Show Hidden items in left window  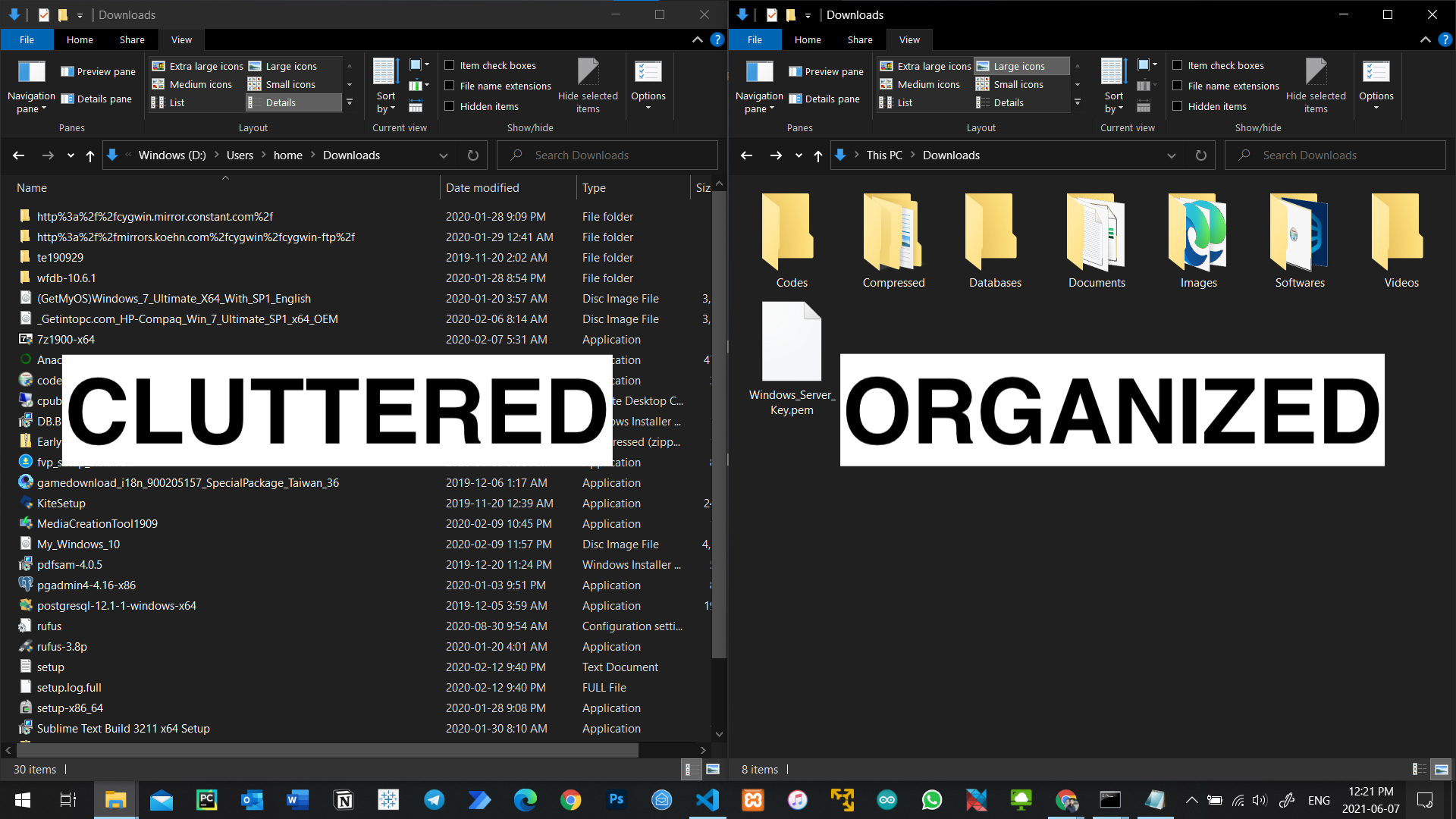coord(450,106)
